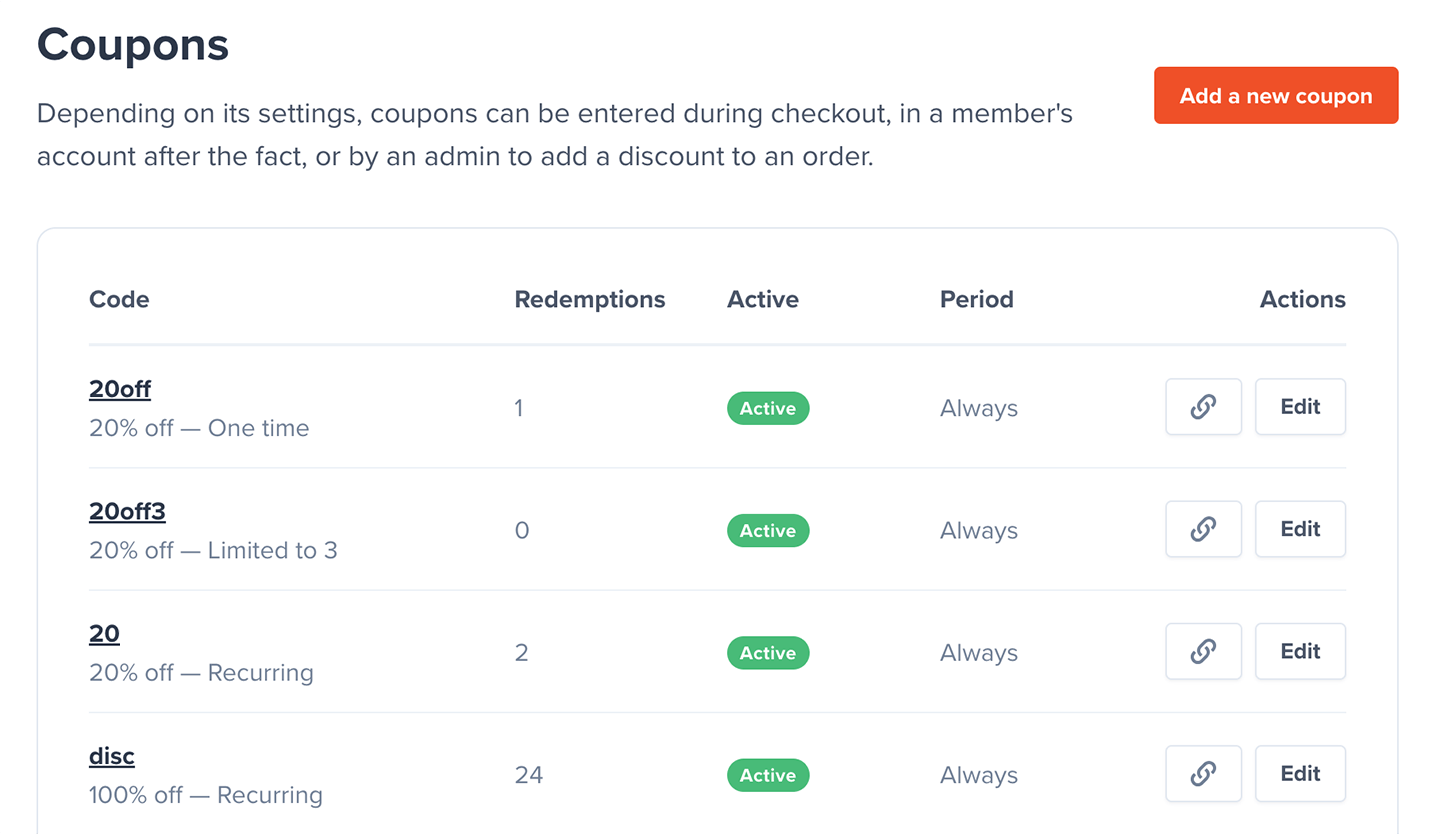Copy link icon for 20off coupon
The width and height of the screenshot is (1440, 834).
[1203, 407]
